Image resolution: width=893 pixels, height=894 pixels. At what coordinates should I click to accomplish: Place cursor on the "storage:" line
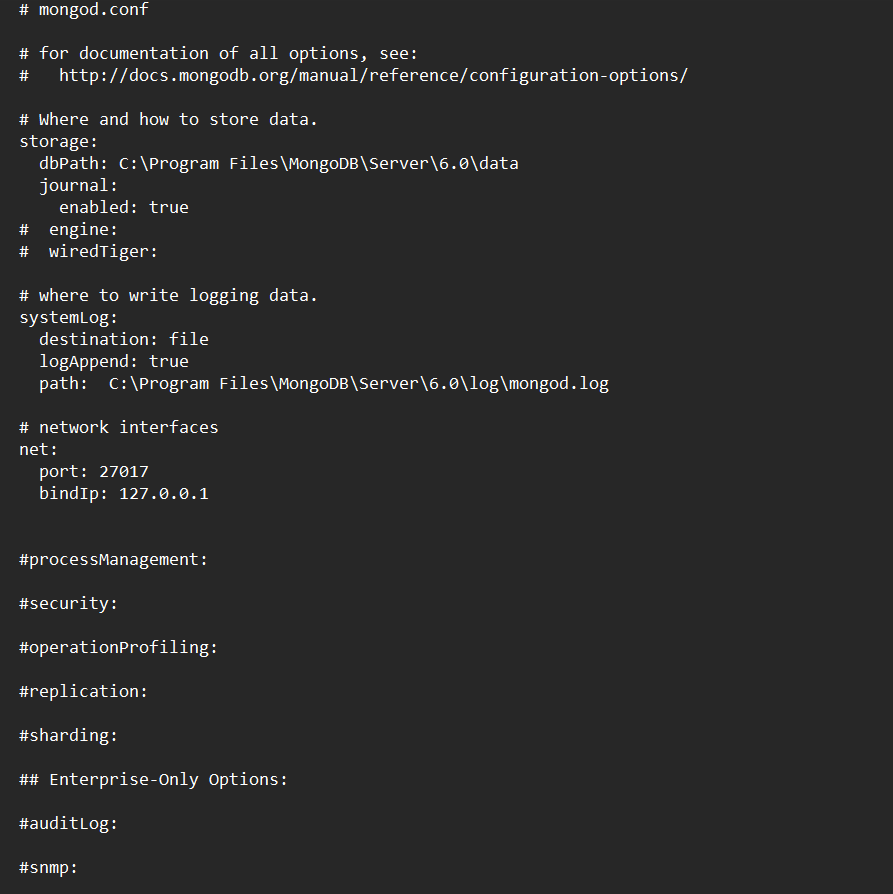point(59,141)
